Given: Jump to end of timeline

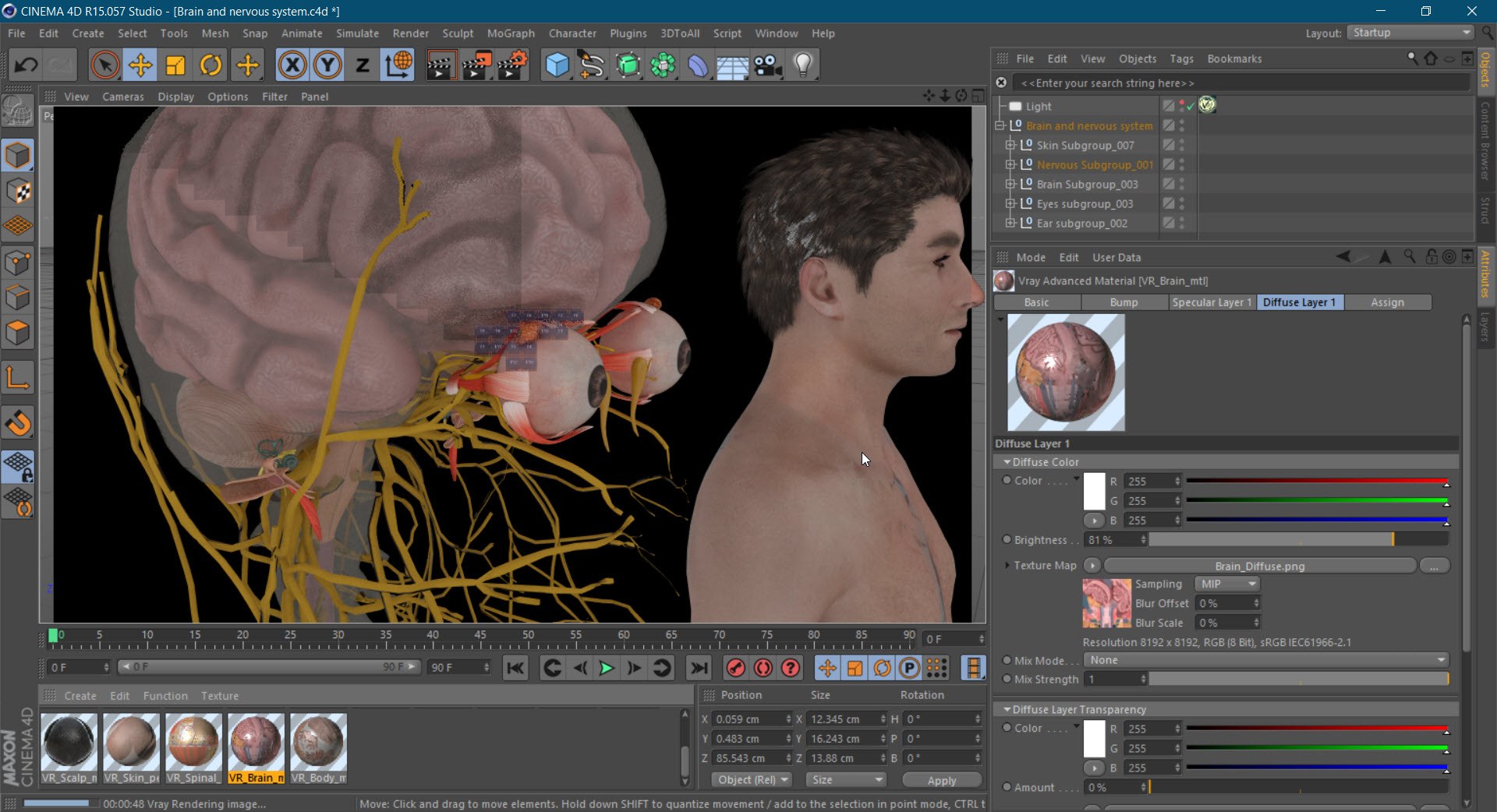Looking at the screenshot, I should (x=699, y=668).
